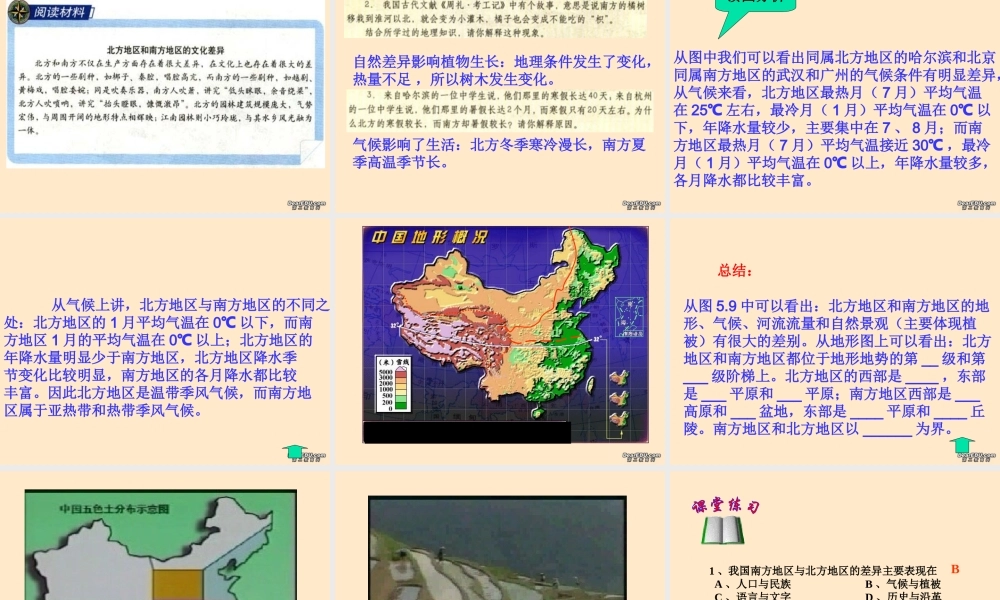This screenshot has width=1000, height=600.
Task: Click green arrow icon under climate paragraph
Action: click(295, 452)
